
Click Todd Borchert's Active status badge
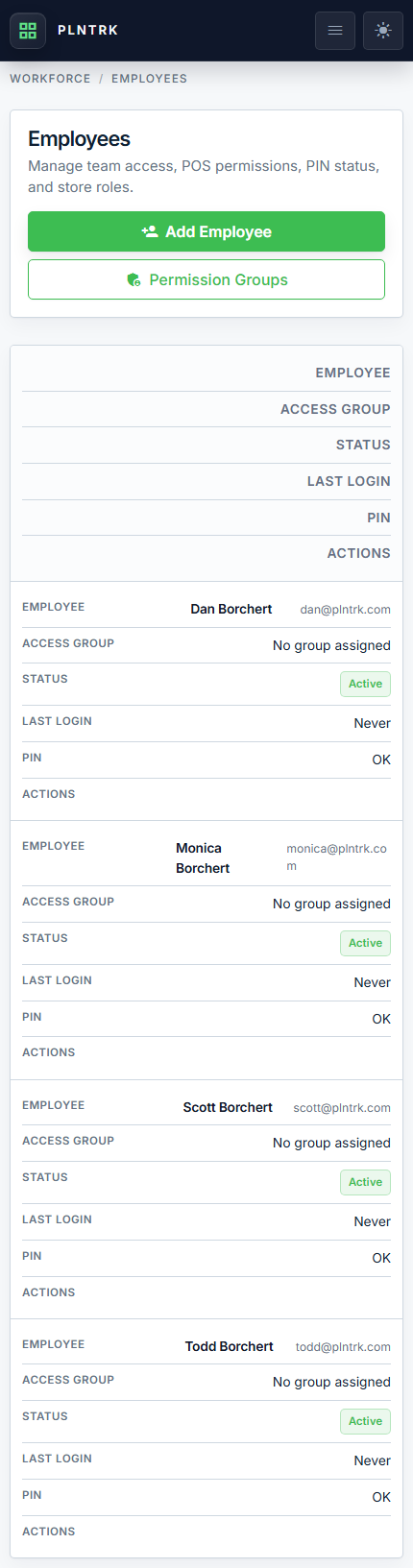coord(365,1421)
